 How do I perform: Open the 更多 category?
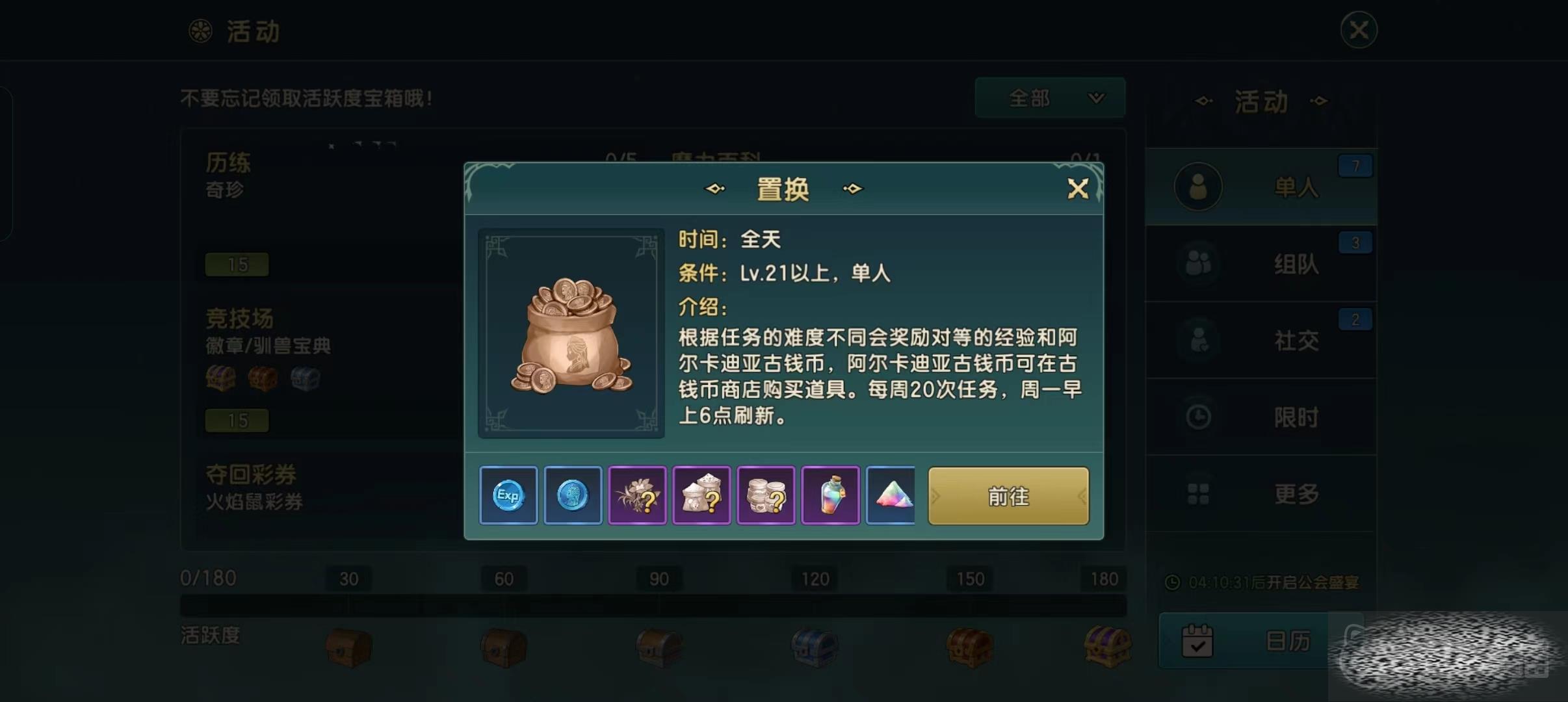[x=1261, y=493]
